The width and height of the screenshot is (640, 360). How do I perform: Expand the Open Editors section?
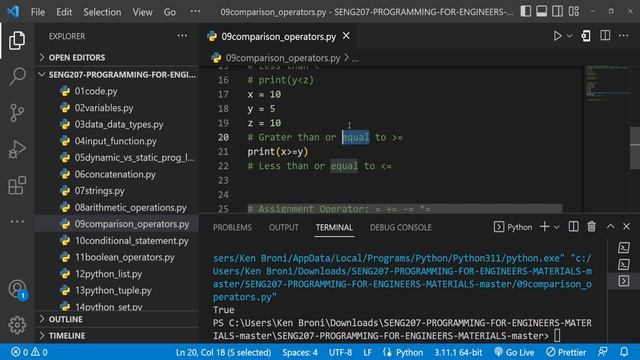[x=116, y=58]
